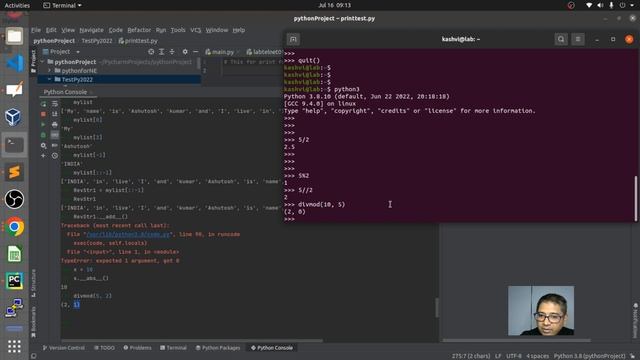Image resolution: width=640 pixels, height=360 pixels.
Task: Open the VCS menu
Action: [196, 30]
